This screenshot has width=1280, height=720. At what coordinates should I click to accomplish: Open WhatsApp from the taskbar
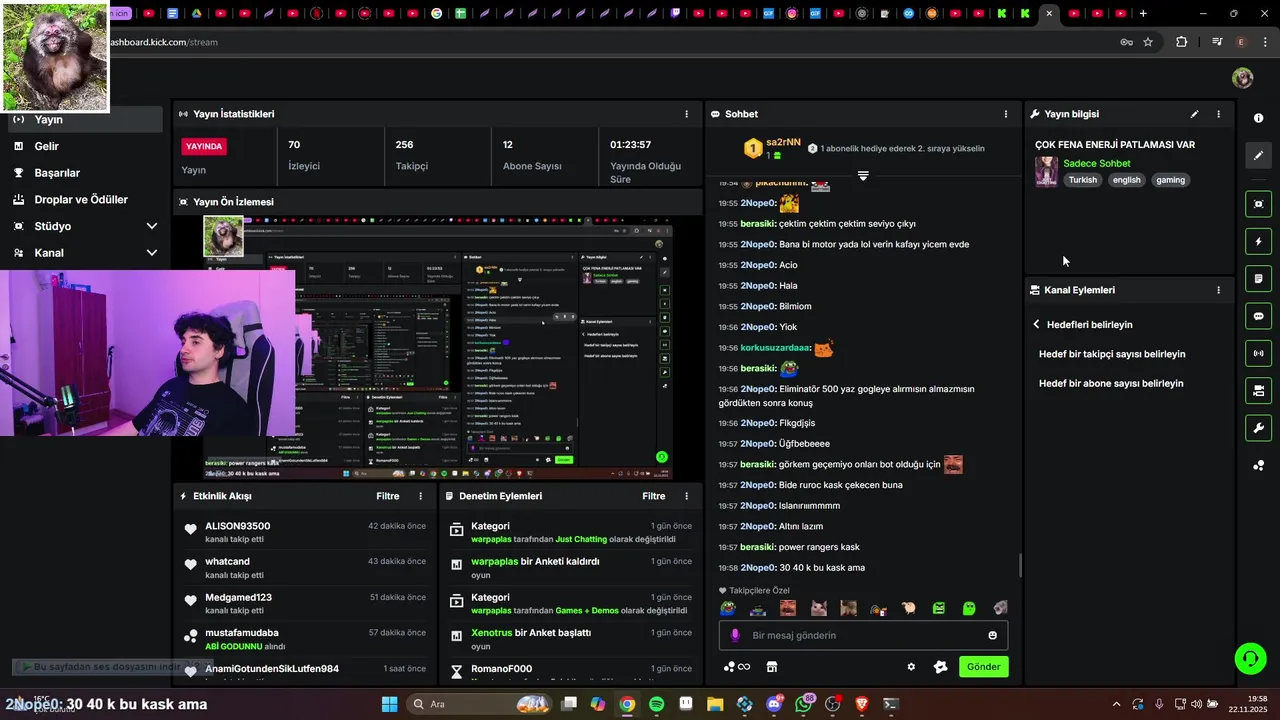point(804,704)
